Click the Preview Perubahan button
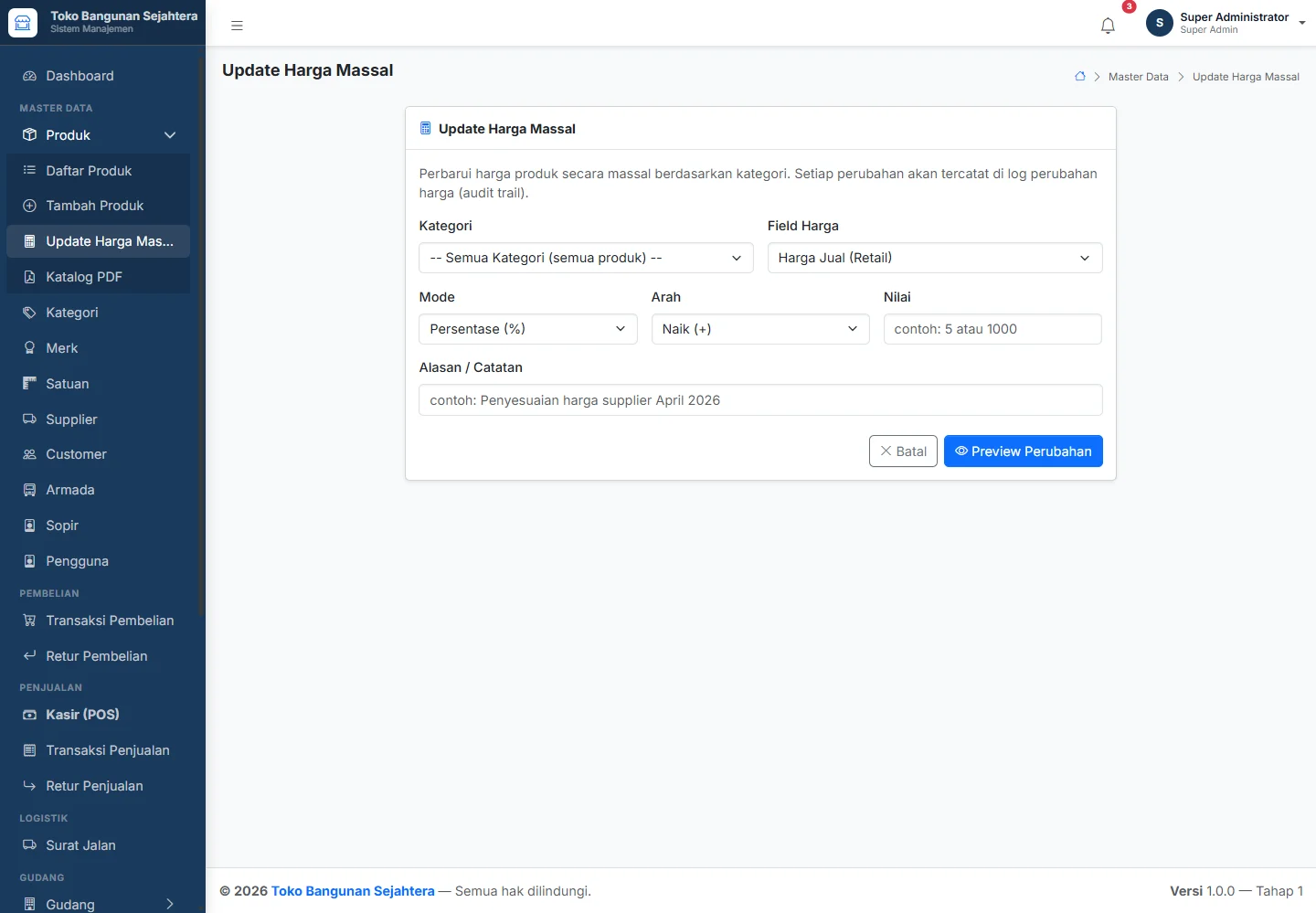Screen dimensions: 1316x913 (1023, 451)
